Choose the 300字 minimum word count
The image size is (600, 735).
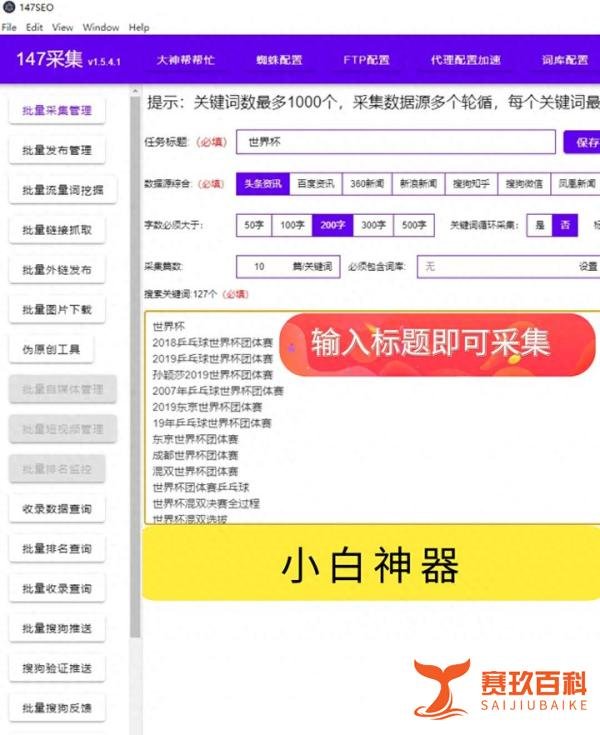click(x=374, y=225)
